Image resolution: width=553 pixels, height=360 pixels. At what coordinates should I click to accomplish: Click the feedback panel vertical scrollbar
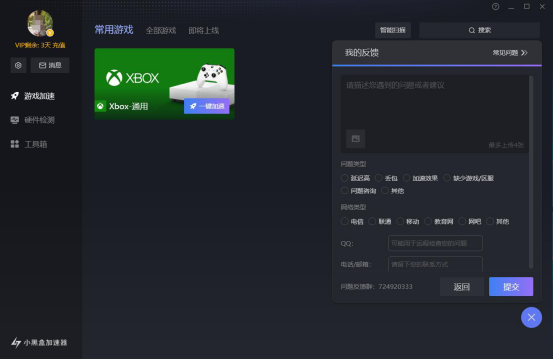(x=531, y=172)
